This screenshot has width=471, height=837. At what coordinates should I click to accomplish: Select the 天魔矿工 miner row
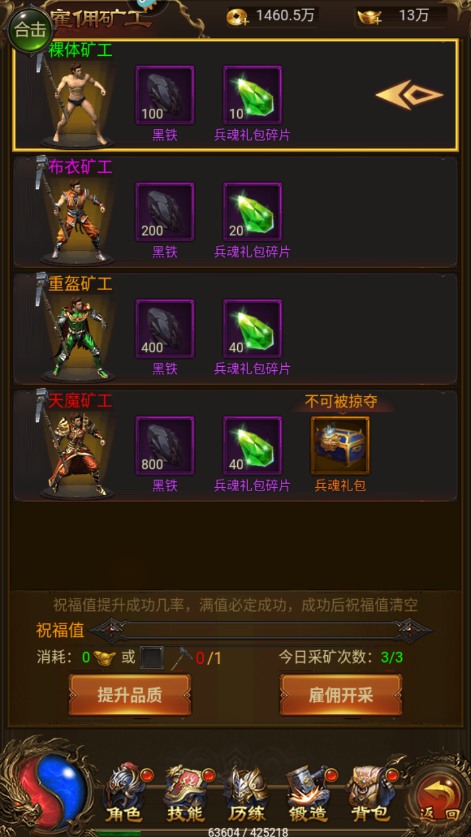pyautogui.click(x=236, y=446)
